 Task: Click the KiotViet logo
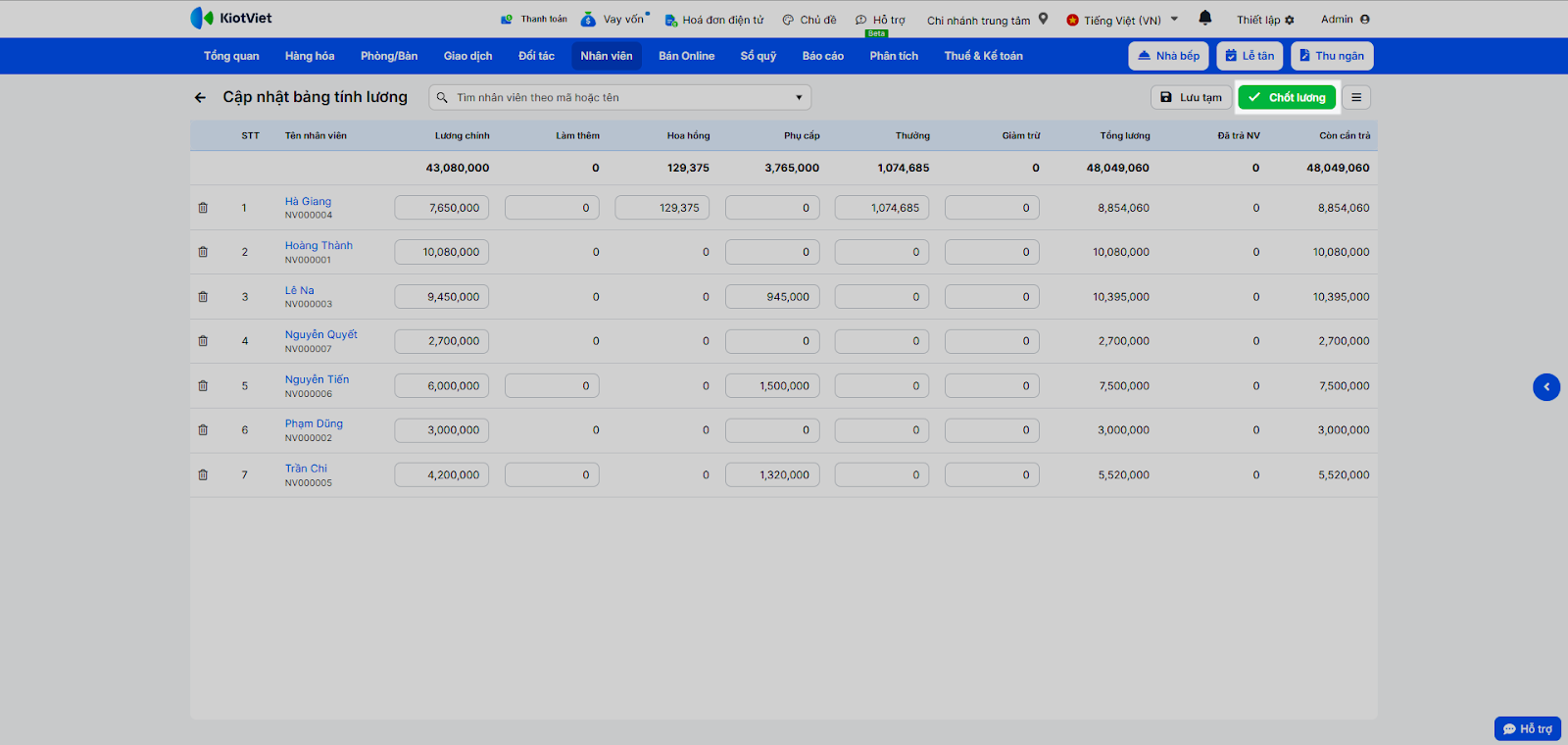(x=231, y=19)
